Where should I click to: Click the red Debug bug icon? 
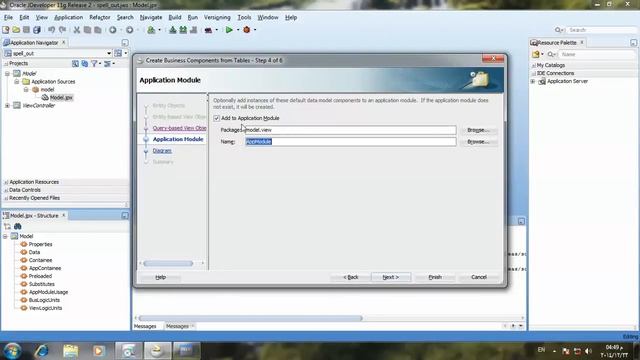pos(247,30)
